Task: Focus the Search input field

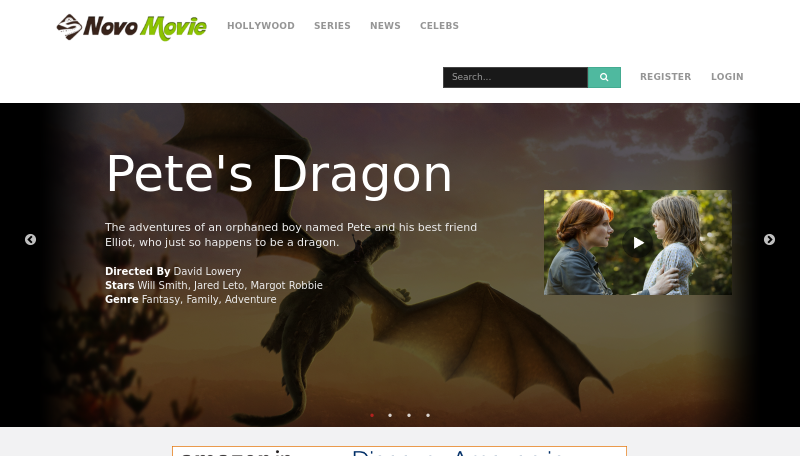Action: coord(515,77)
